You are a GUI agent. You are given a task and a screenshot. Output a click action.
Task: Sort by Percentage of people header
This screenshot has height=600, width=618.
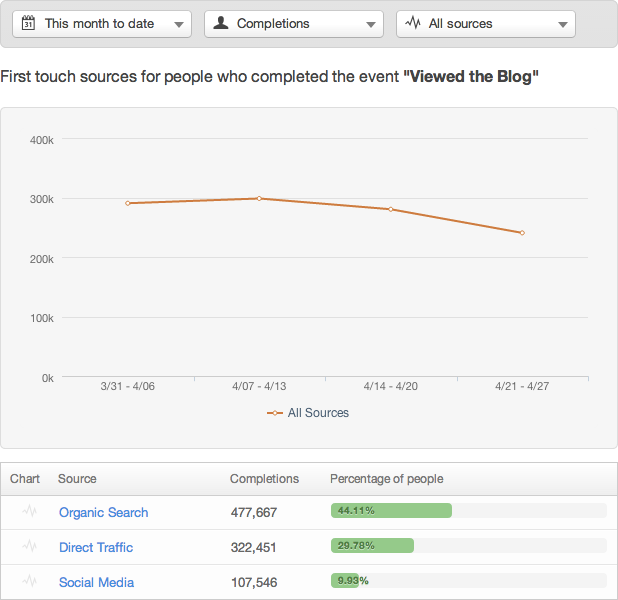tap(386, 479)
